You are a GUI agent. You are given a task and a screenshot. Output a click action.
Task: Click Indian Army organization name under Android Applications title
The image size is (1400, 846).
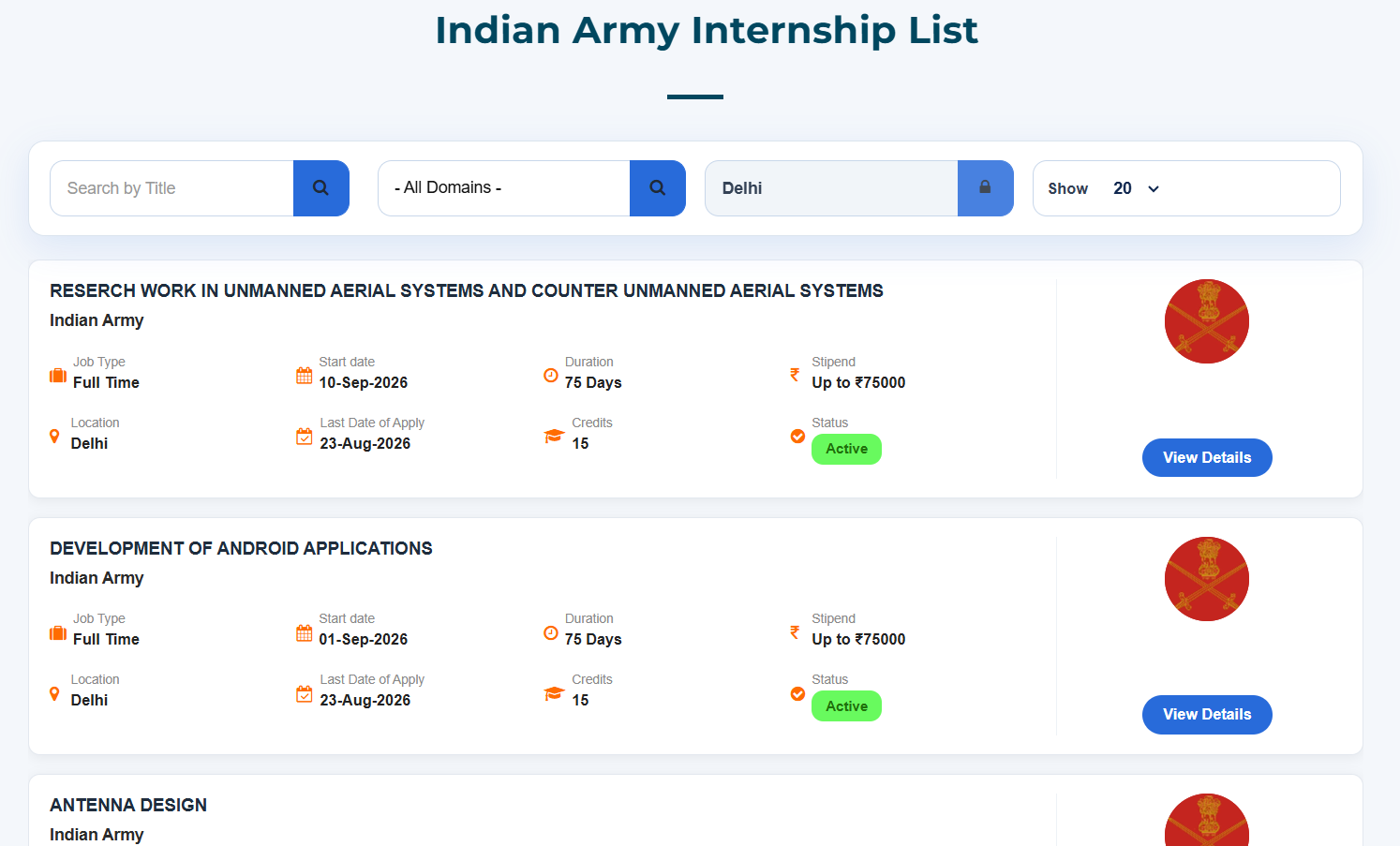click(97, 578)
